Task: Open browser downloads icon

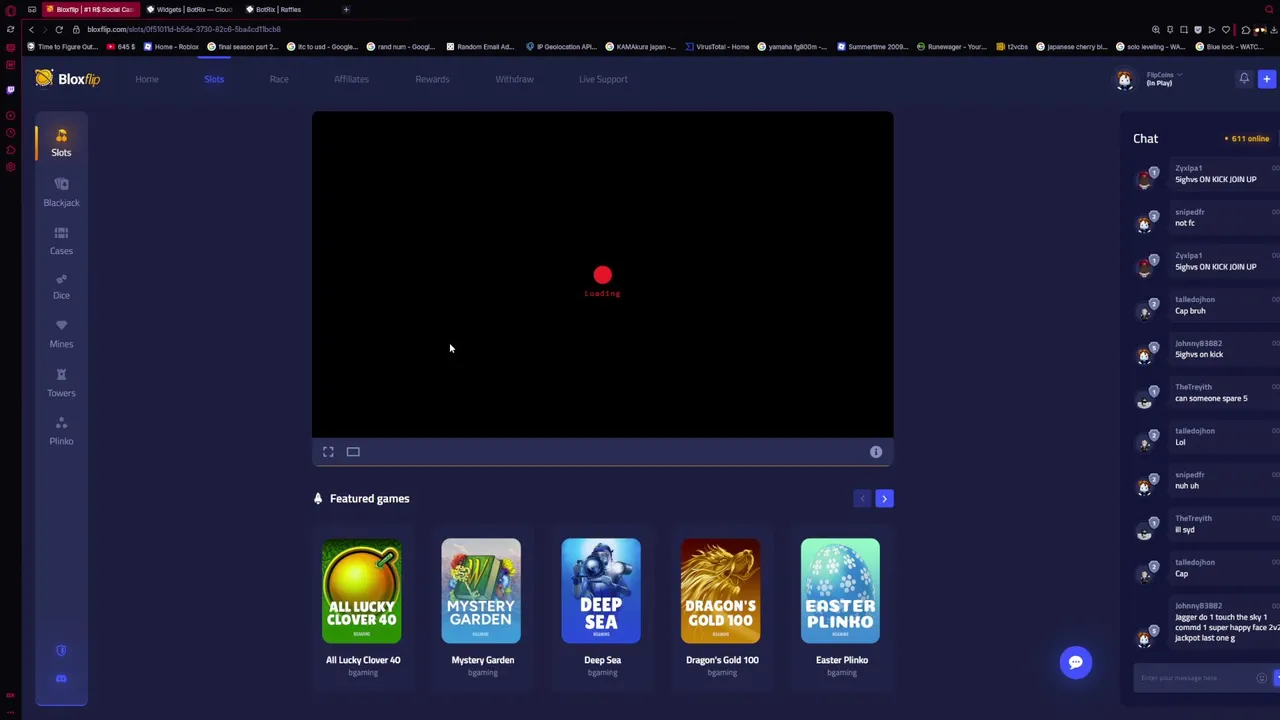Action: [1274, 29]
